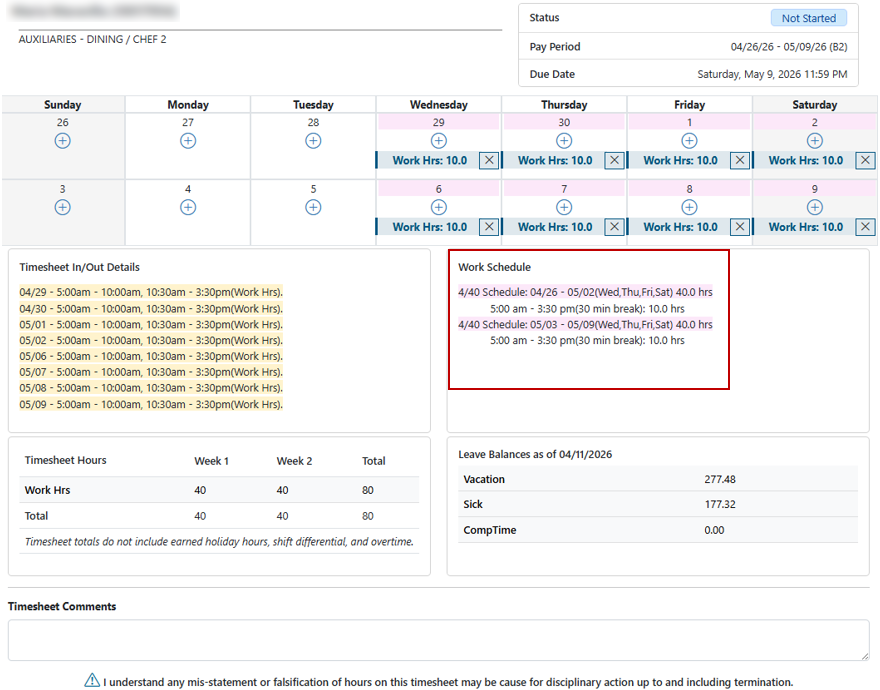Screen dimensions: 880x690
Task: Click the 4/40 Schedule 05/03 - 05/09 line
Action: point(585,325)
